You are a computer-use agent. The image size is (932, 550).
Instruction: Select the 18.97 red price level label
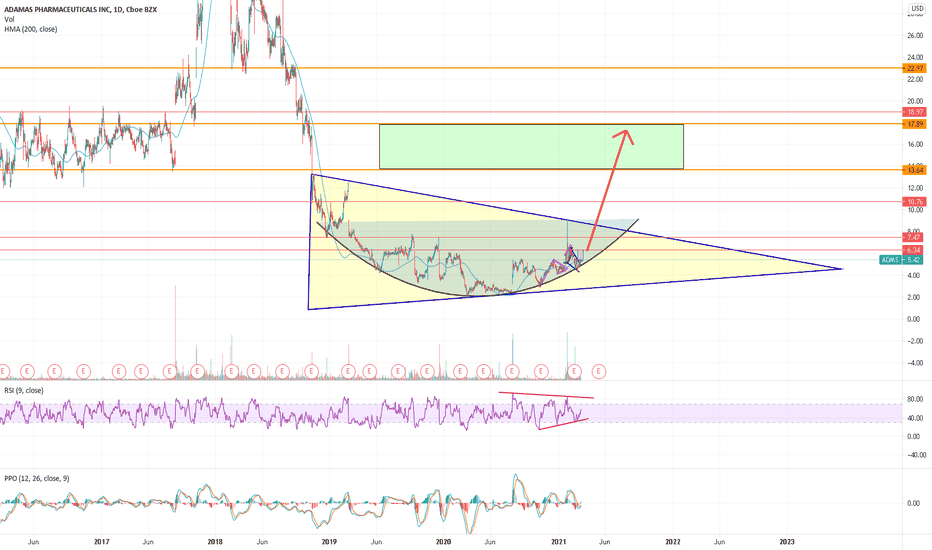pyautogui.click(x=914, y=112)
